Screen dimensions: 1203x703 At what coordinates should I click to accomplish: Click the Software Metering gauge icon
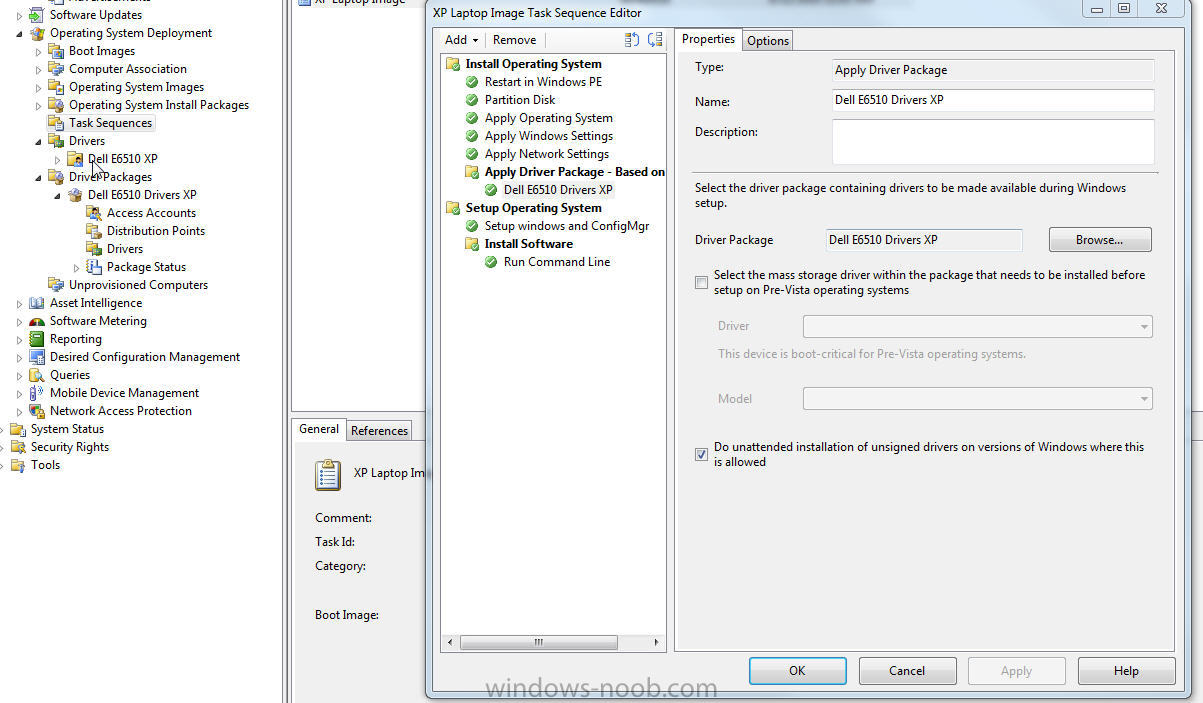pos(37,321)
